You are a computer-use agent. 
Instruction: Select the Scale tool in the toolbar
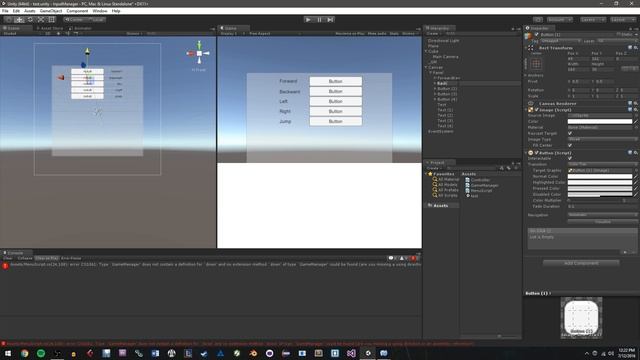(41, 20)
